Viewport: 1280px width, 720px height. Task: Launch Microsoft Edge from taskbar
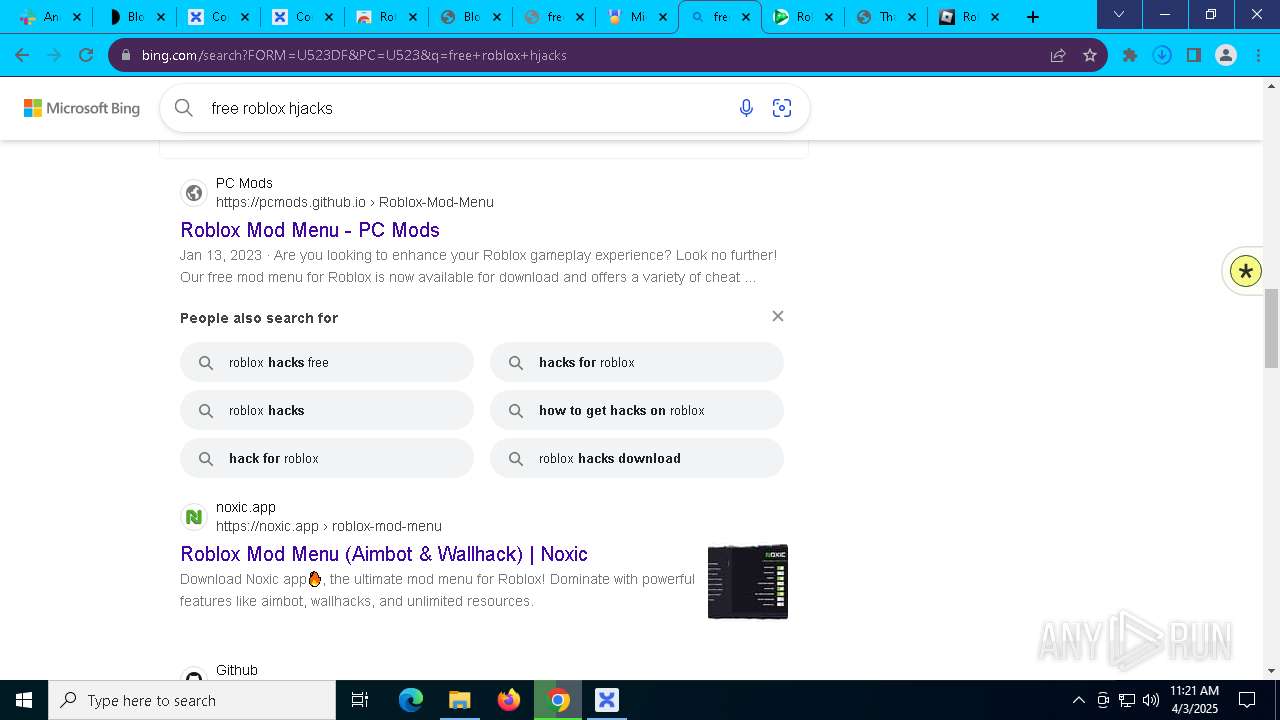pos(411,700)
